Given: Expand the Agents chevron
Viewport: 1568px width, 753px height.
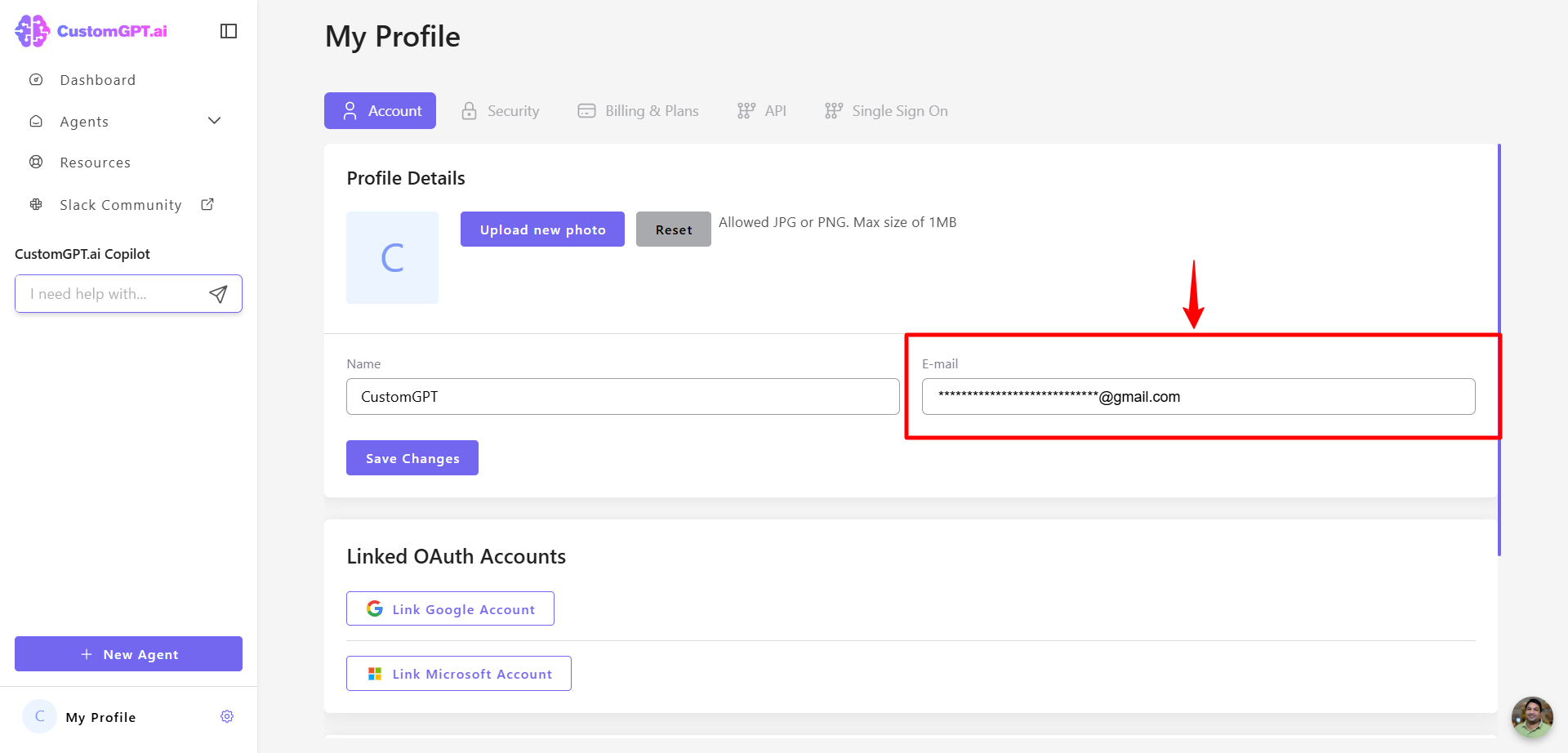Looking at the screenshot, I should 215,121.
